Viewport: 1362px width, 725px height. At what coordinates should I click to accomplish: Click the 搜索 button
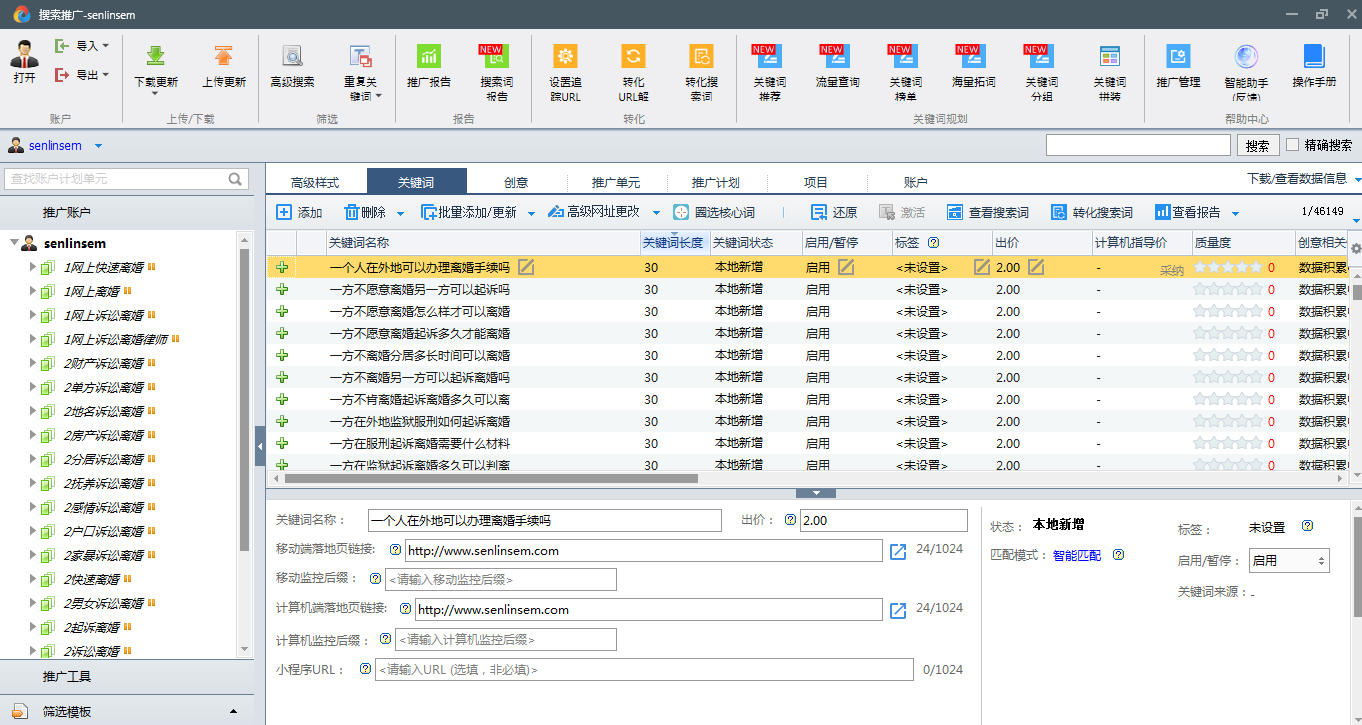pyautogui.click(x=1257, y=146)
